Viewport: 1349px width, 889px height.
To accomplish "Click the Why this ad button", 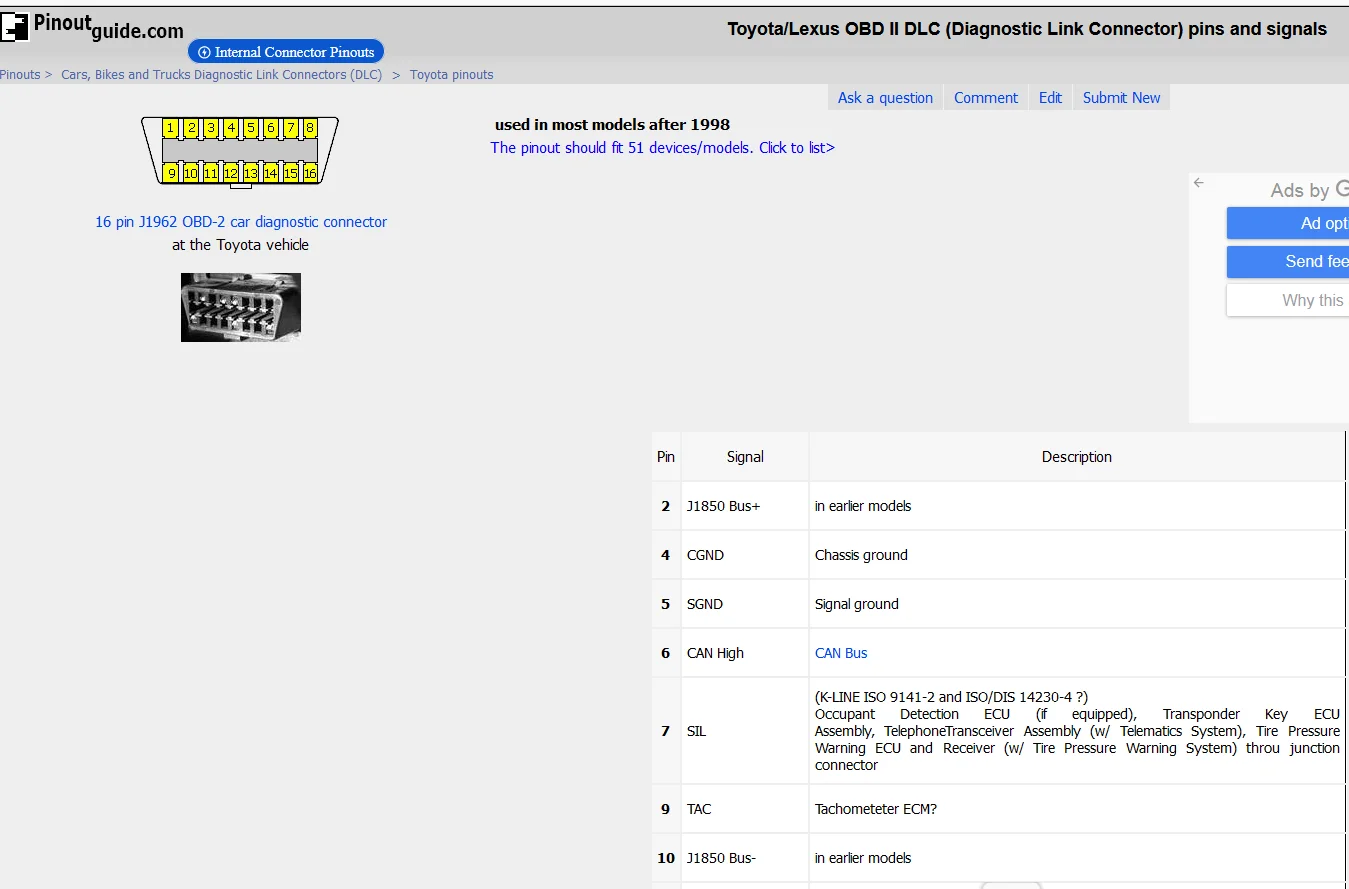I will (1288, 300).
